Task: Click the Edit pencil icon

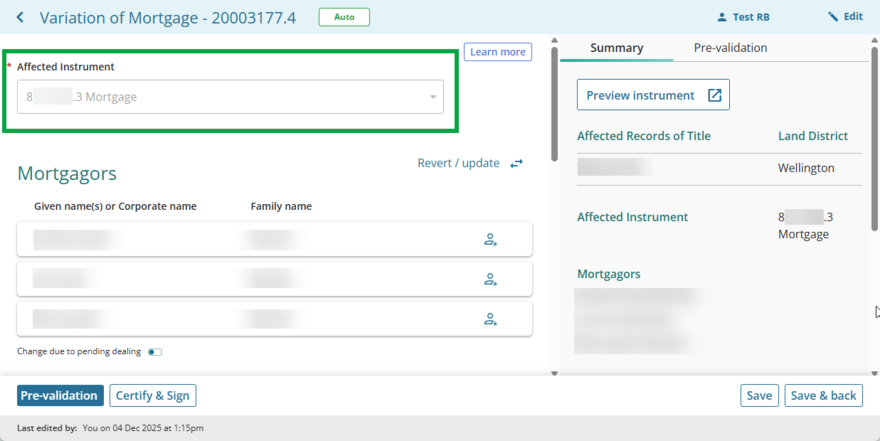Action: click(833, 17)
